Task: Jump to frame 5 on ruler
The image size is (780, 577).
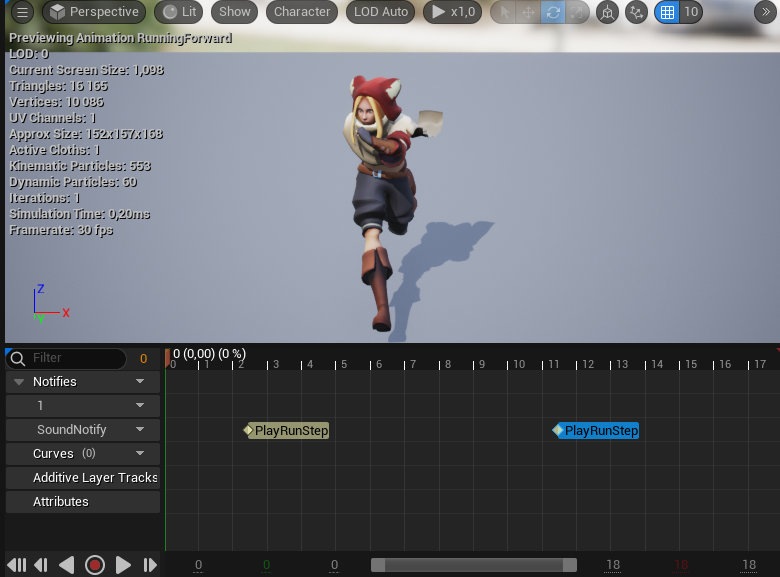Action: pyautogui.click(x=344, y=364)
